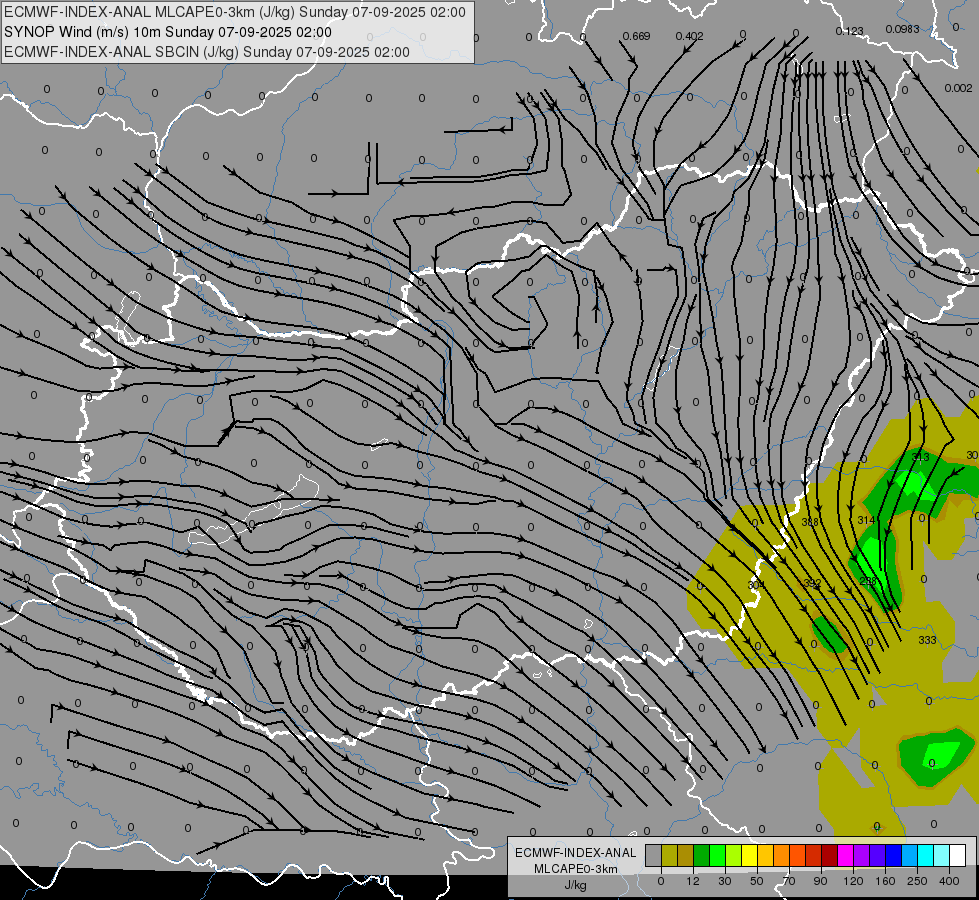Click the SYNOP Wind 10m title line
The width and height of the screenshot is (979, 900).
[168, 32]
